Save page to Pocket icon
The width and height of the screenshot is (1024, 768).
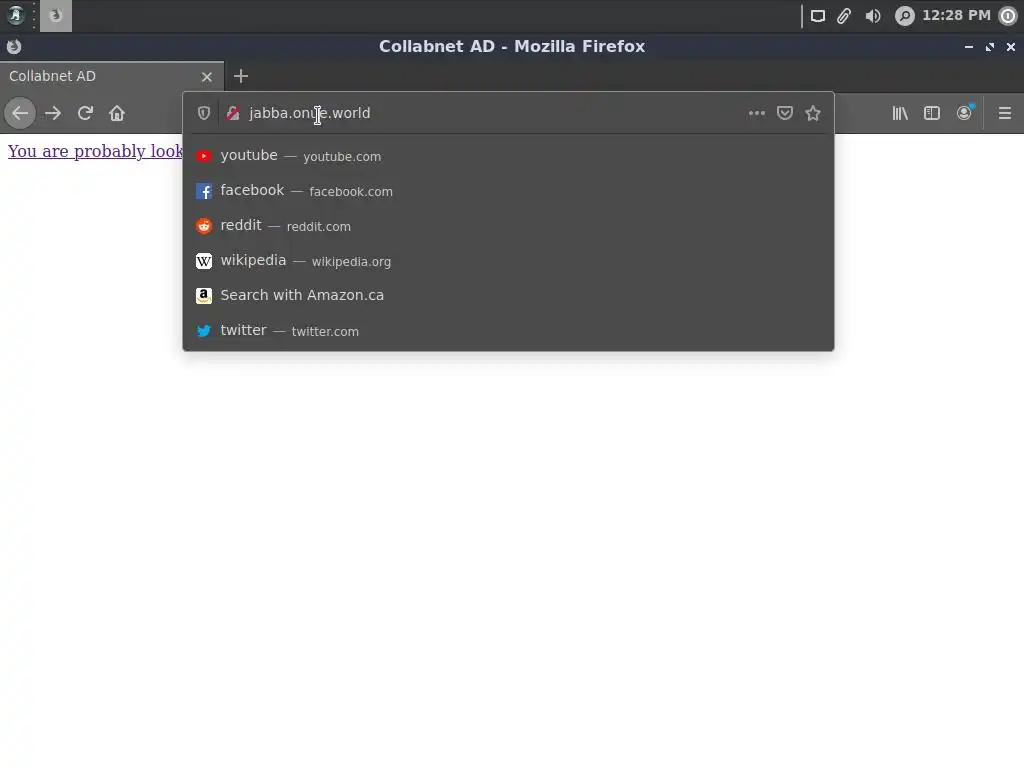[x=785, y=113]
